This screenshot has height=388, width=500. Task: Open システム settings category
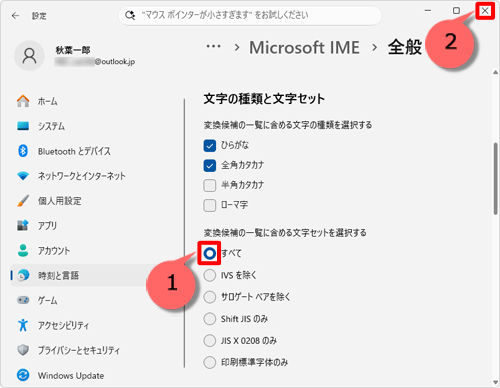click(51, 126)
